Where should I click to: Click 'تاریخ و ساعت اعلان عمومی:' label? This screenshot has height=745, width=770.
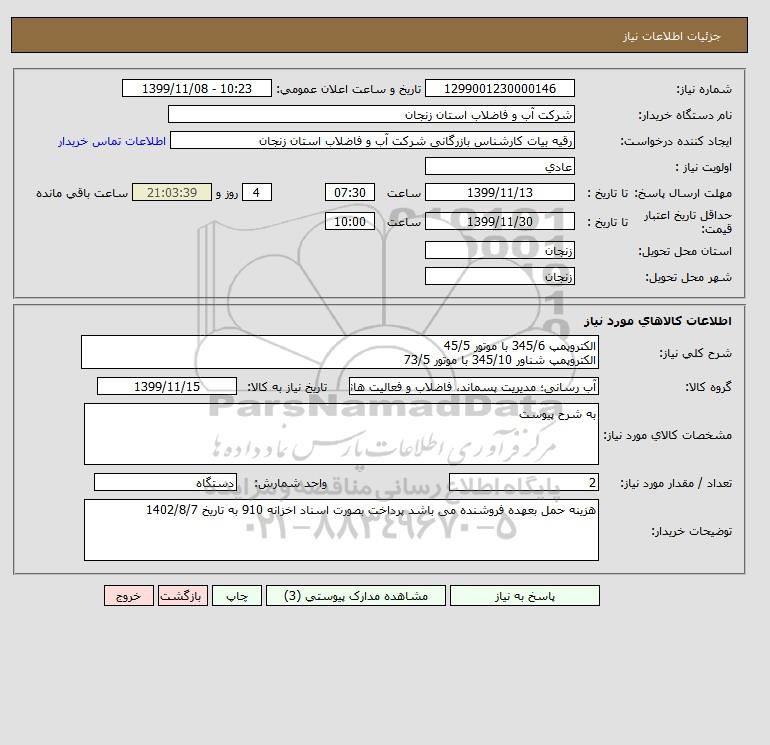[349, 89]
